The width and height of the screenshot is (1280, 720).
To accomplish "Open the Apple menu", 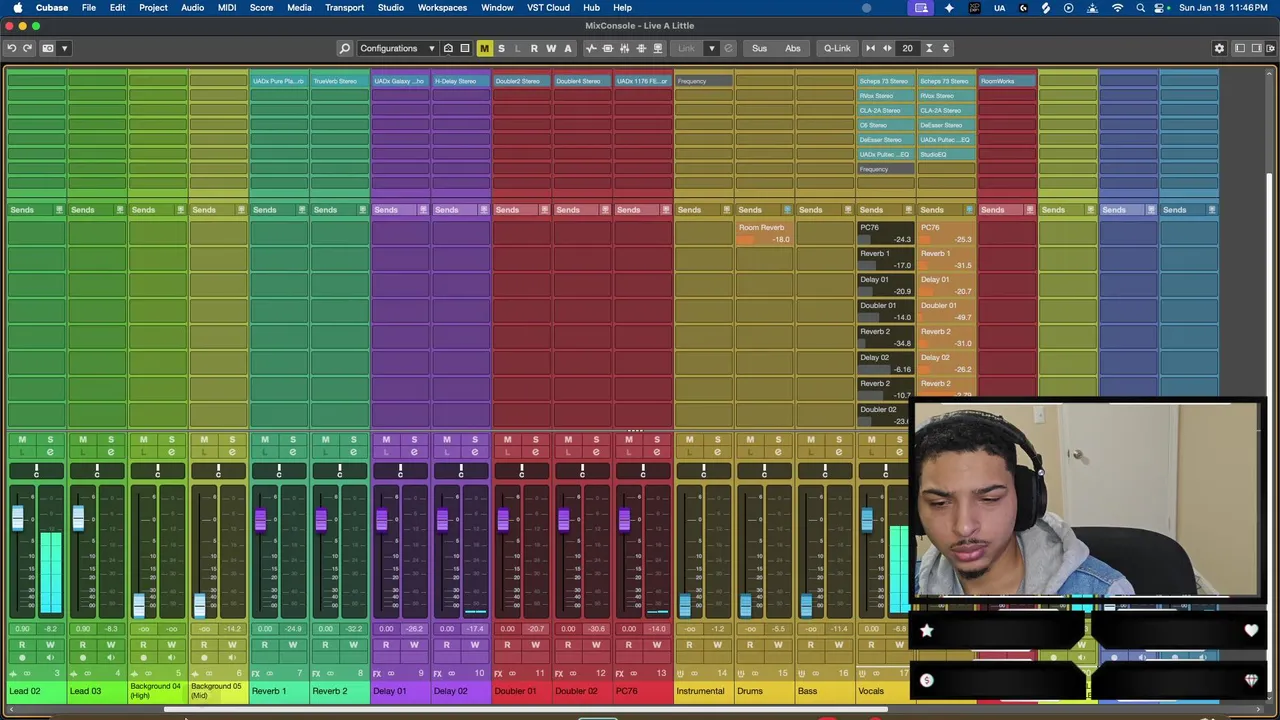I will [17, 8].
